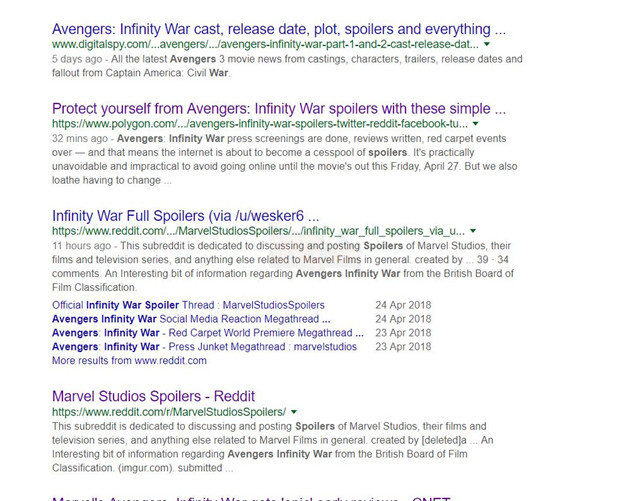Click the https://www.reddit.com/r/MarvelStudiosSpoilers/ URL text
Screen dimensions: 630x501
[x=169, y=412]
